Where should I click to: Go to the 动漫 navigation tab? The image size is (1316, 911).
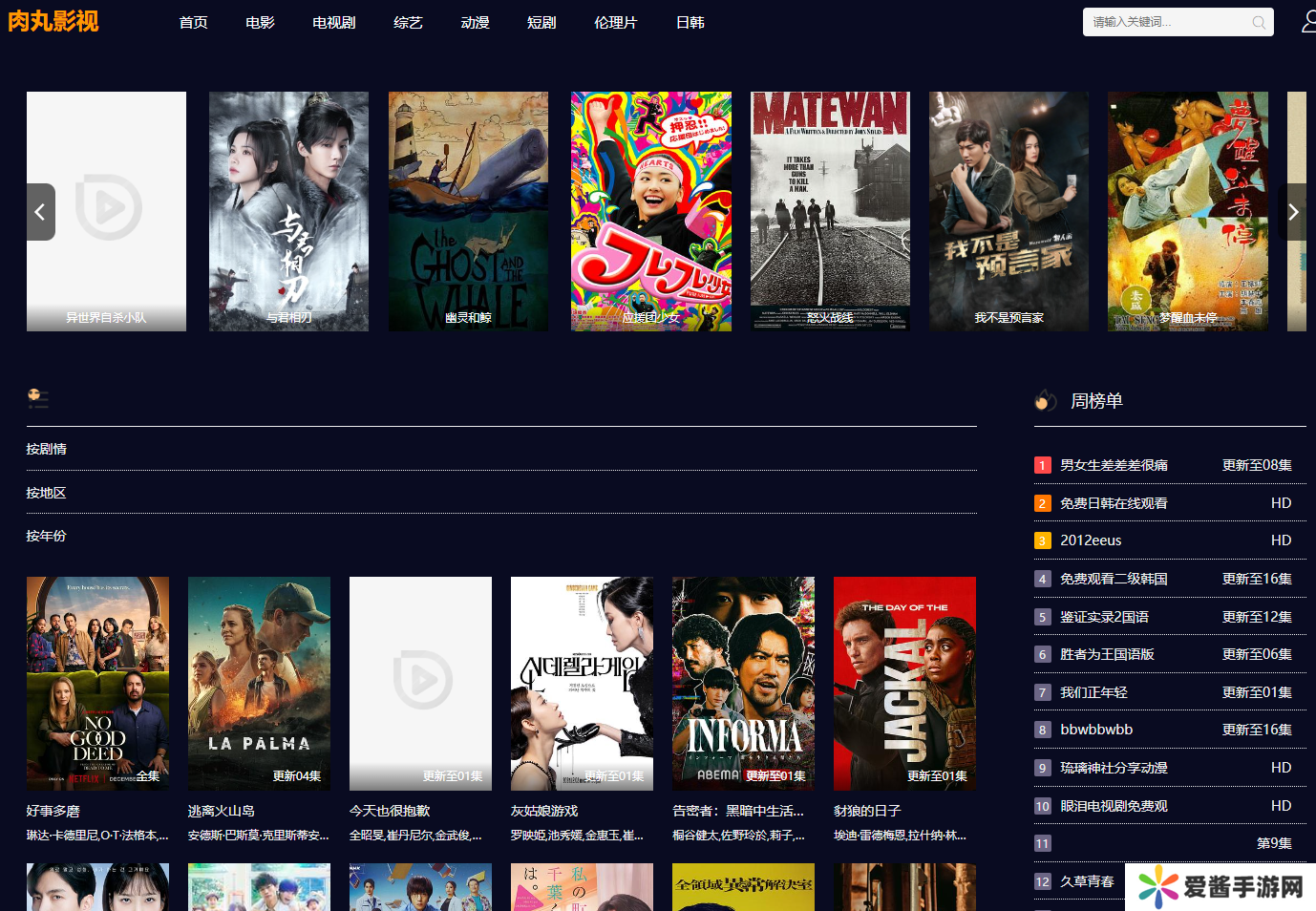tap(475, 22)
